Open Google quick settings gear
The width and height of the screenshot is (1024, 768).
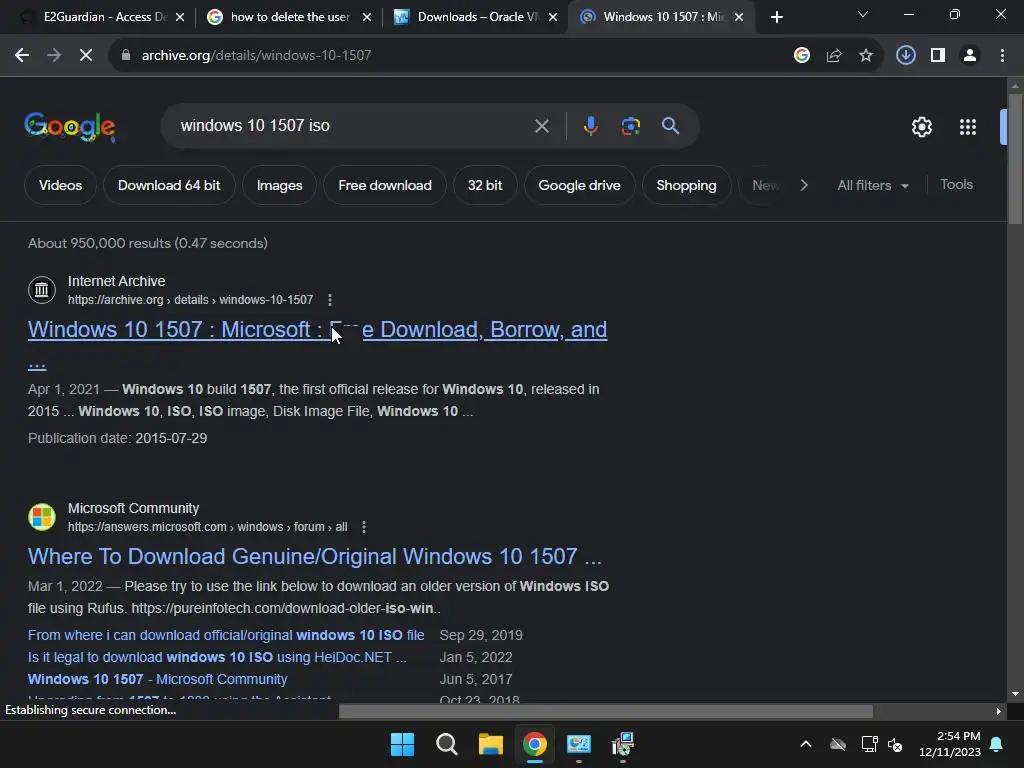coord(922,127)
